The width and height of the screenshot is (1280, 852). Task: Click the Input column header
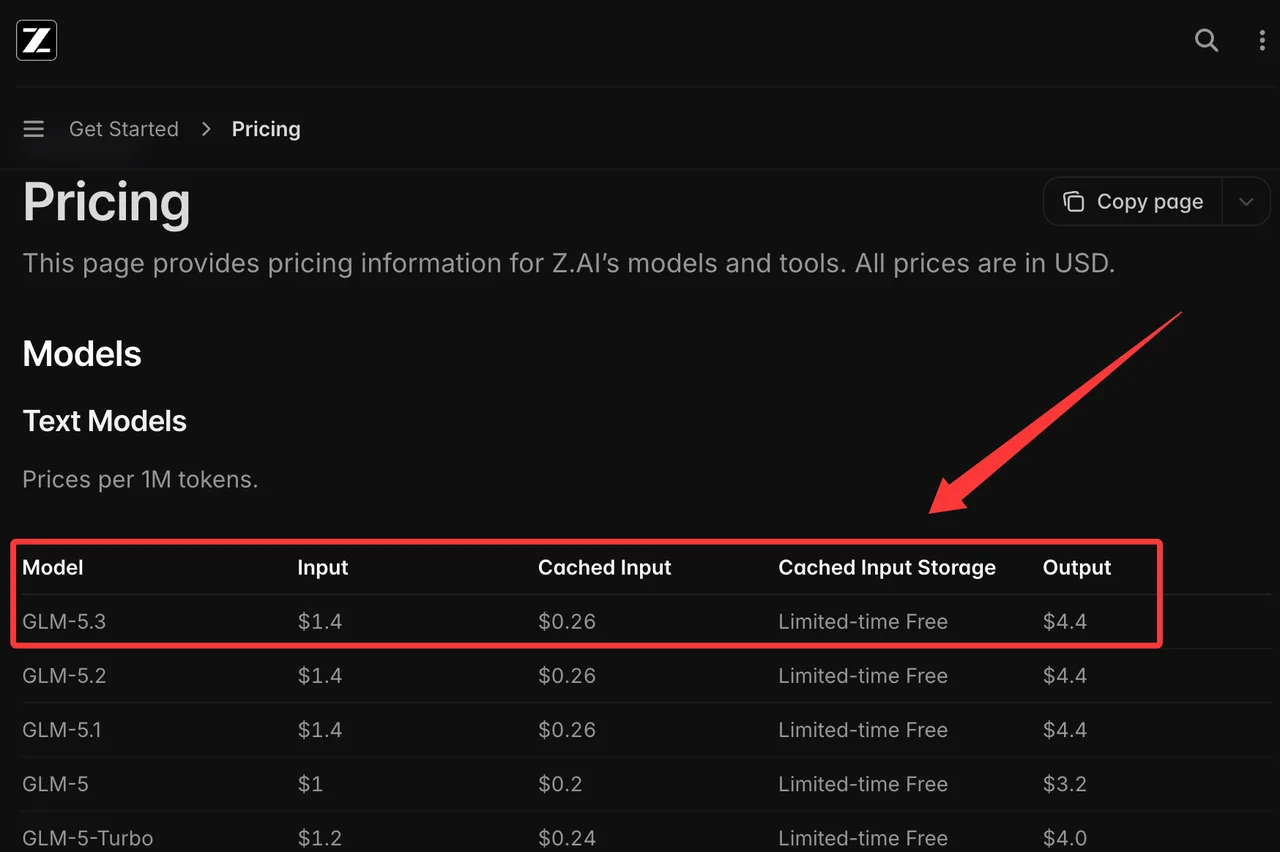point(323,568)
